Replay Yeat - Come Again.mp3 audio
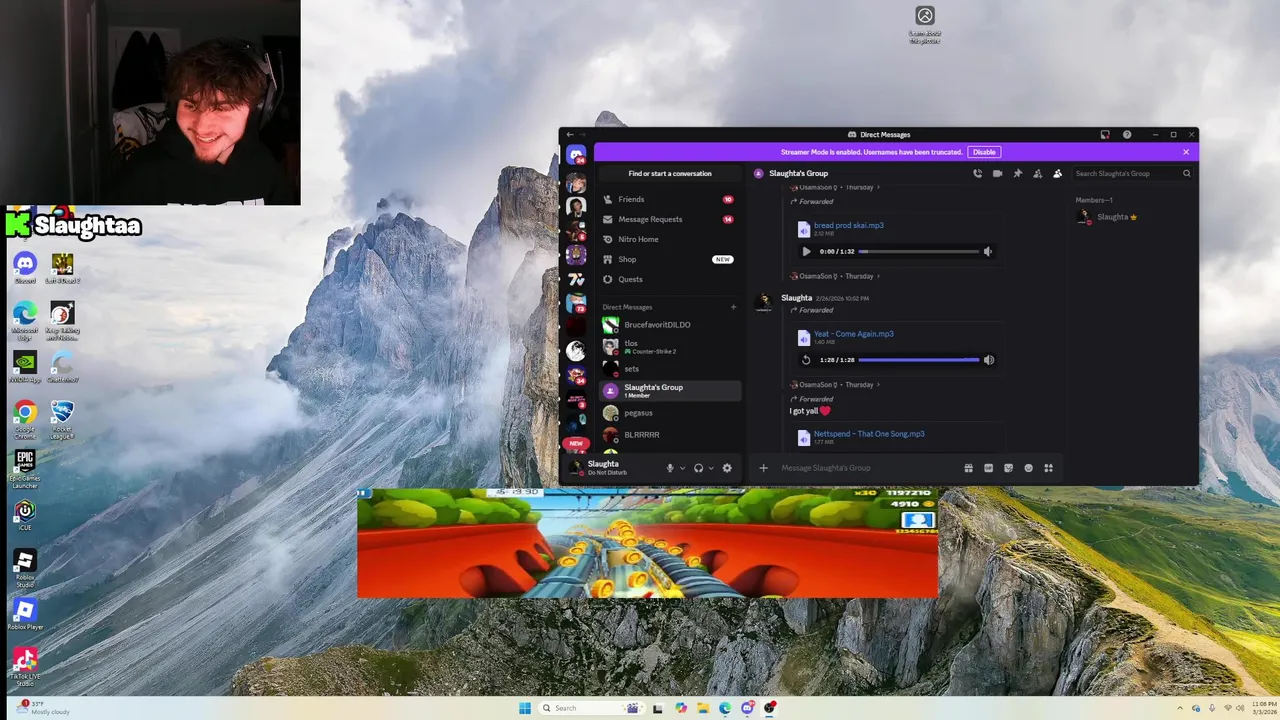 (x=806, y=360)
